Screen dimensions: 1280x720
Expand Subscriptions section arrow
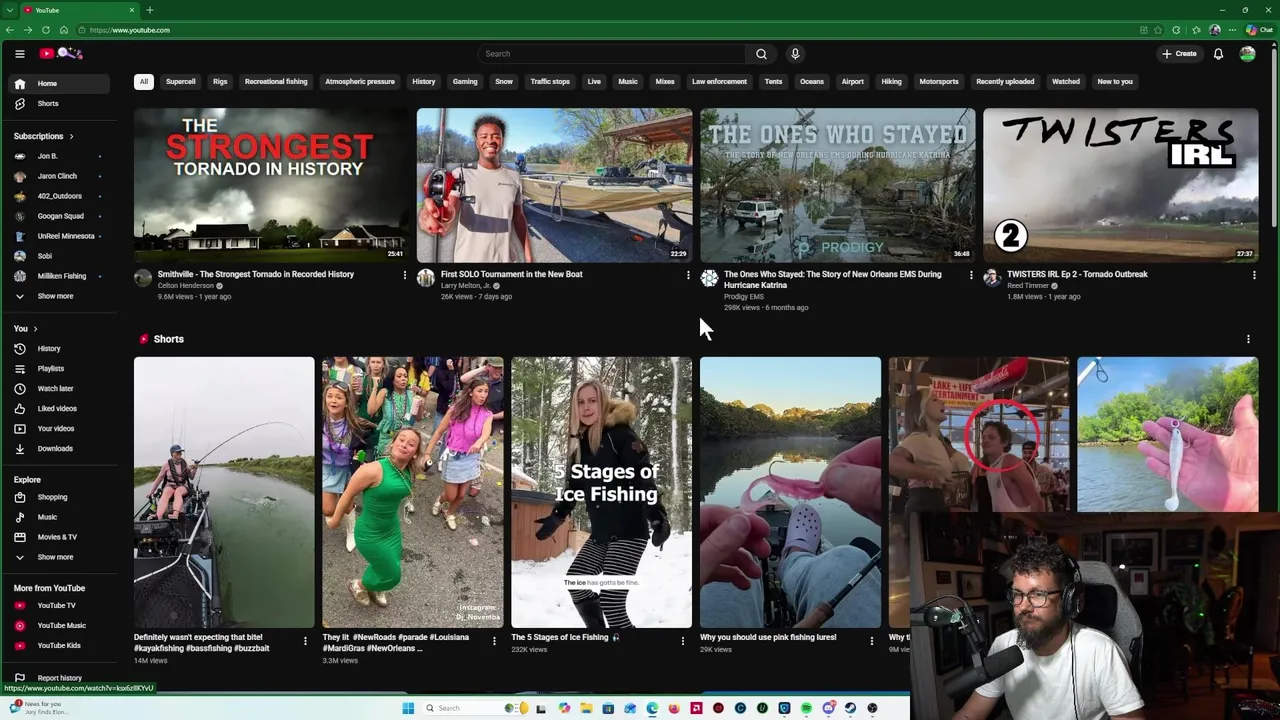(x=71, y=136)
